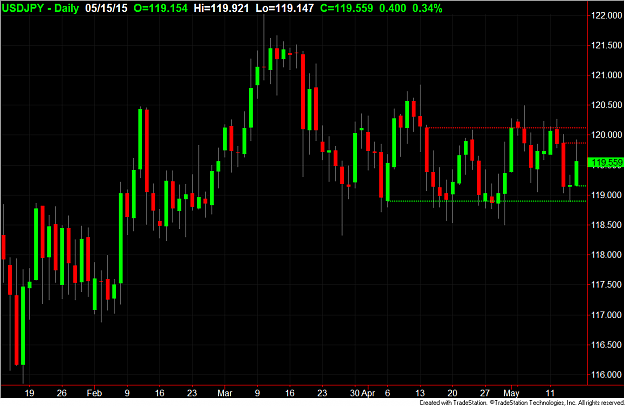Click the 11 May date label
Screen dimensions: 625x406
[x=550, y=393]
